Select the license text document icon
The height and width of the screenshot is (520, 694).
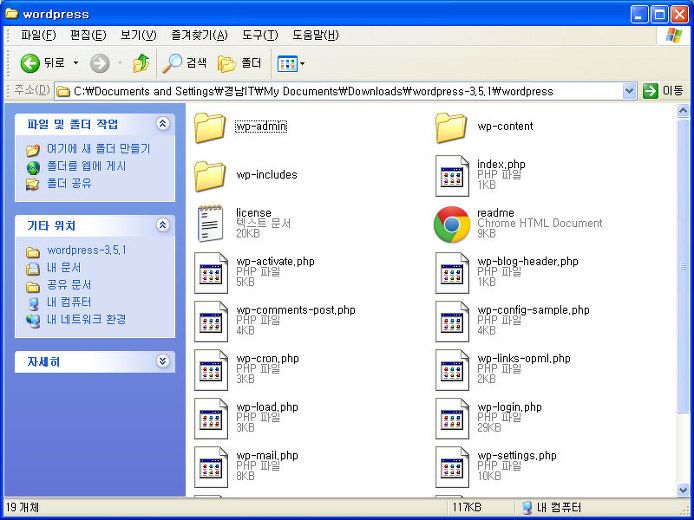[x=210, y=224]
